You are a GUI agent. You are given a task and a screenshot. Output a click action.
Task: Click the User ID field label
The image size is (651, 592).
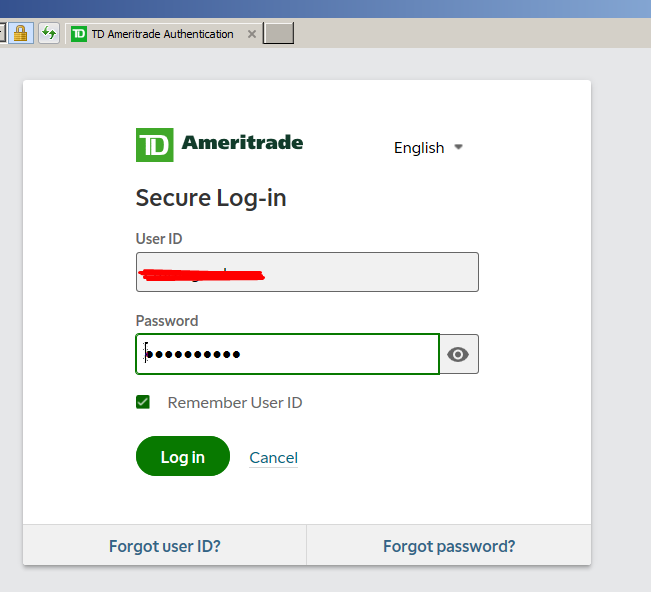(159, 239)
